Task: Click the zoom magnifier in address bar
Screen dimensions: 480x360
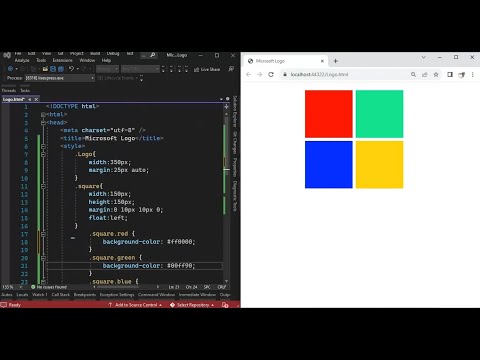Action: coord(413,75)
